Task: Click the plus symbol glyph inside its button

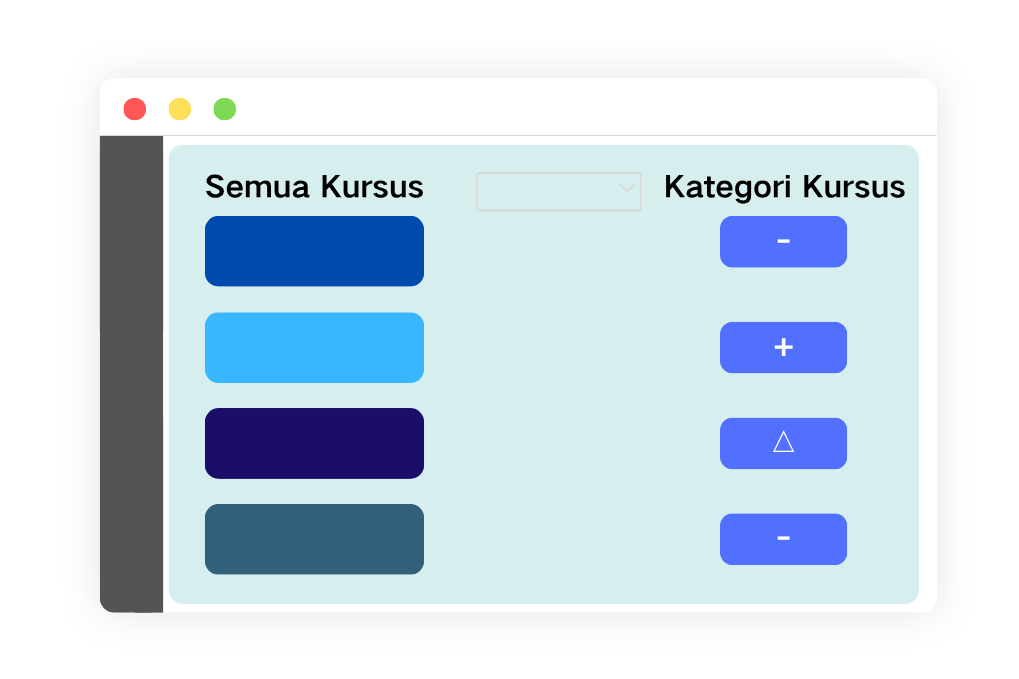Action: tap(783, 348)
